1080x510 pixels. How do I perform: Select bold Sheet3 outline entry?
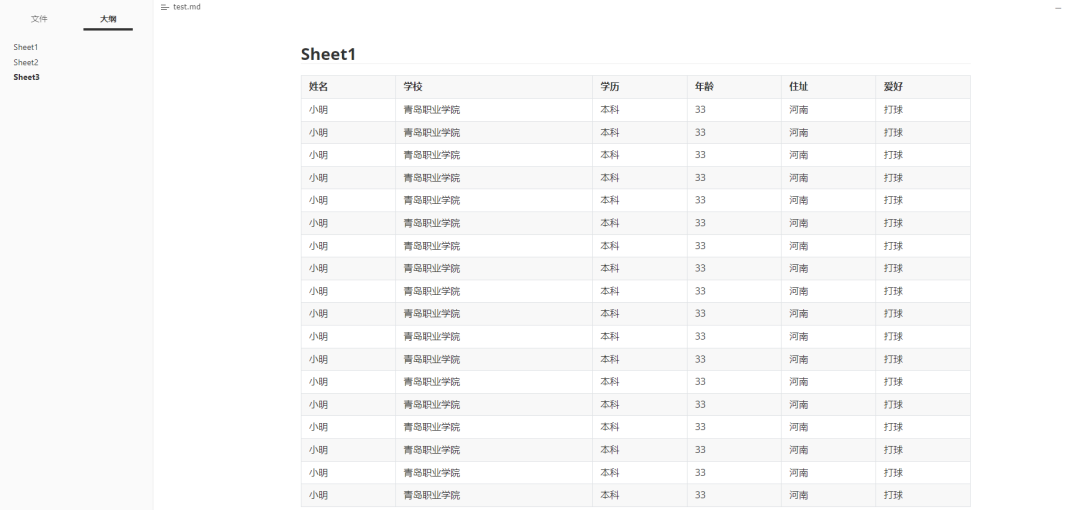point(26,77)
